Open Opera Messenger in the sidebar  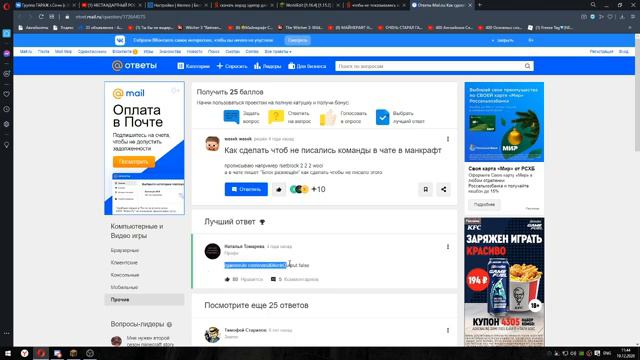7,53
